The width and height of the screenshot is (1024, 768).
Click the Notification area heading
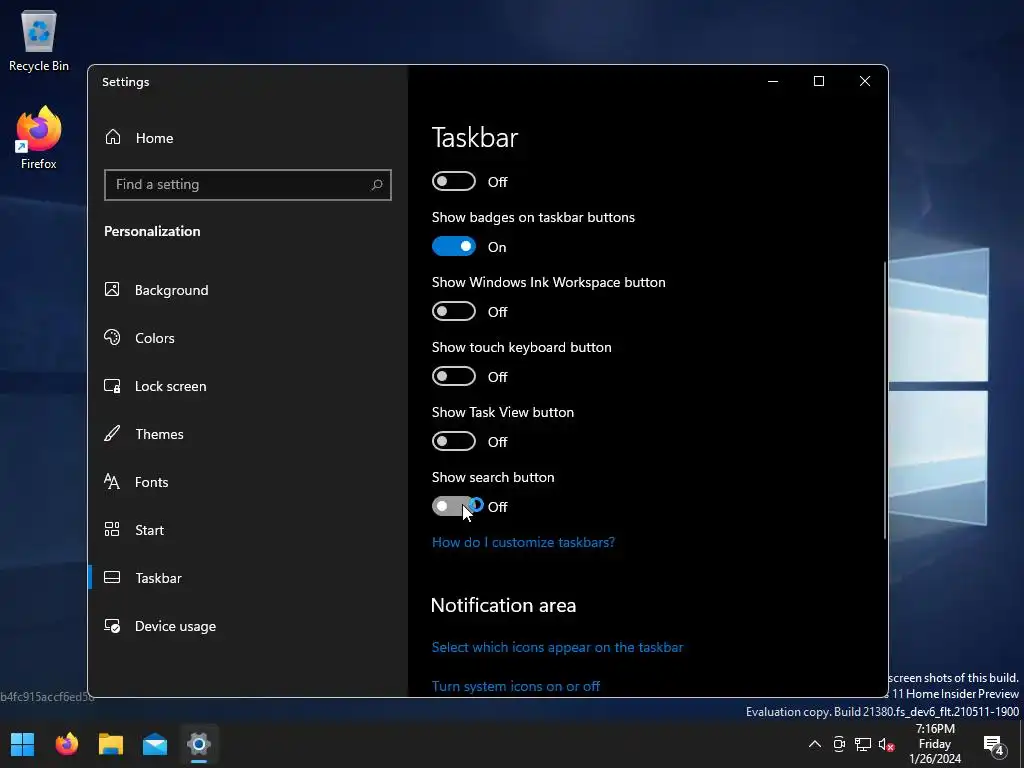503,605
